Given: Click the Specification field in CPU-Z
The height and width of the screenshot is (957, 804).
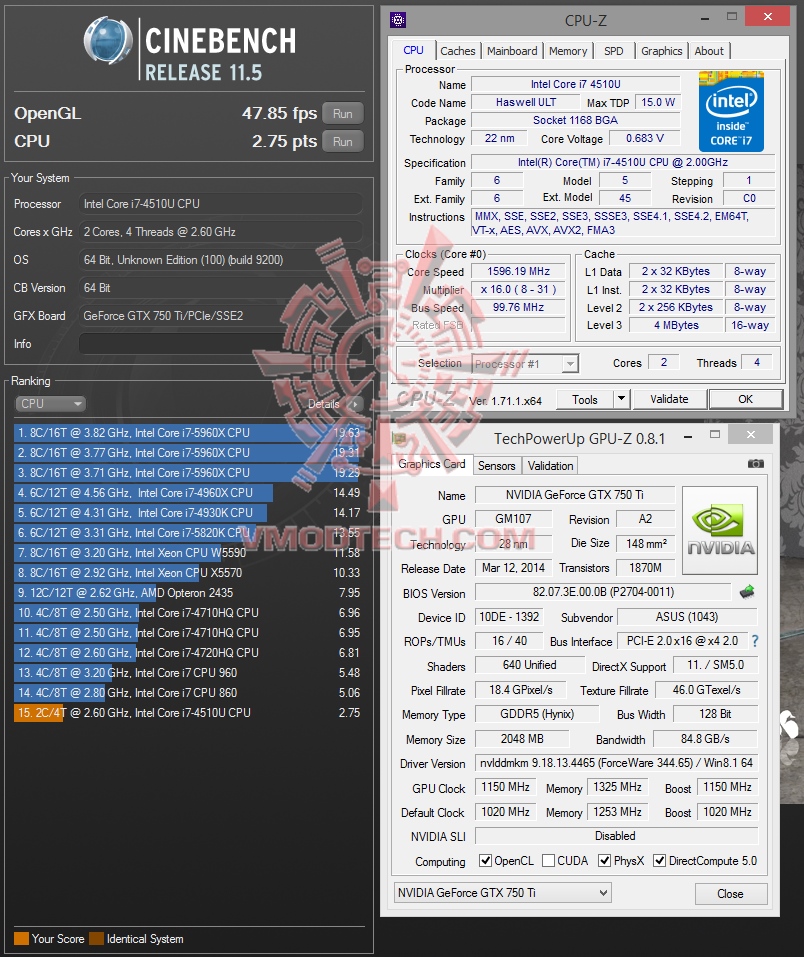Looking at the screenshot, I should coord(623,162).
